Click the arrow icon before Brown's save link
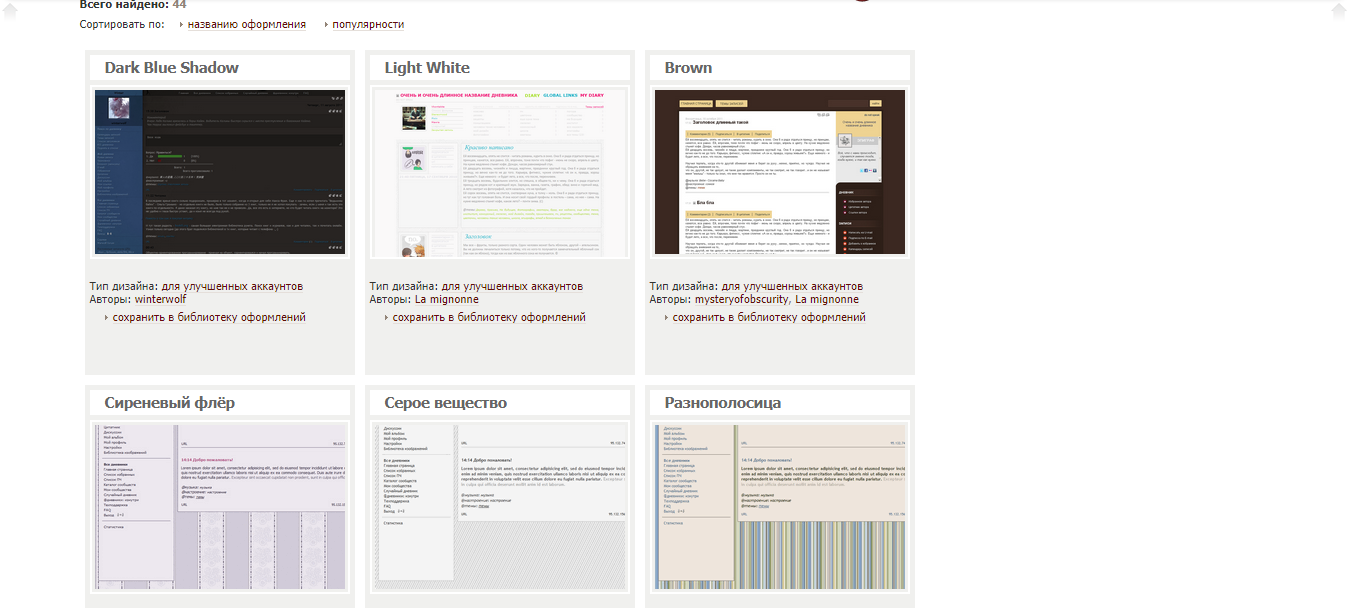The image size is (1349, 612). pos(665,316)
